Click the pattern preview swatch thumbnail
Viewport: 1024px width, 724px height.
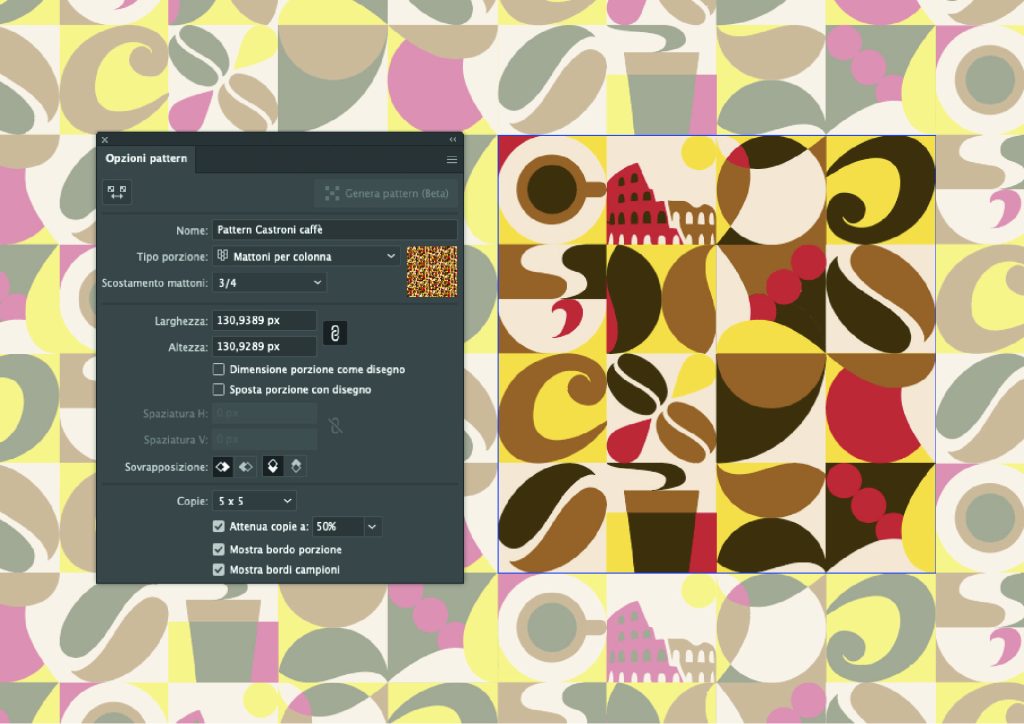point(431,271)
